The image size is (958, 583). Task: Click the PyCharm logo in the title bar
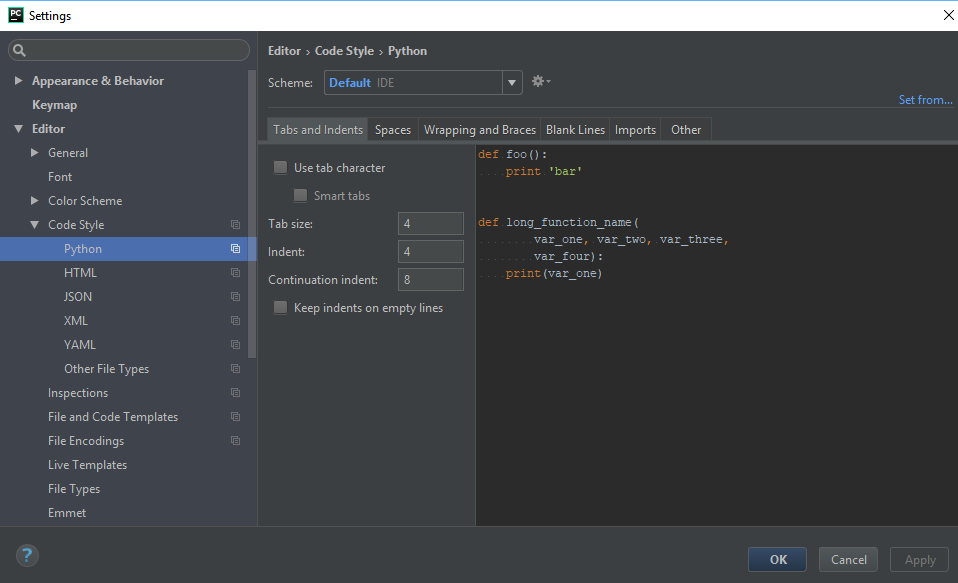[14, 15]
